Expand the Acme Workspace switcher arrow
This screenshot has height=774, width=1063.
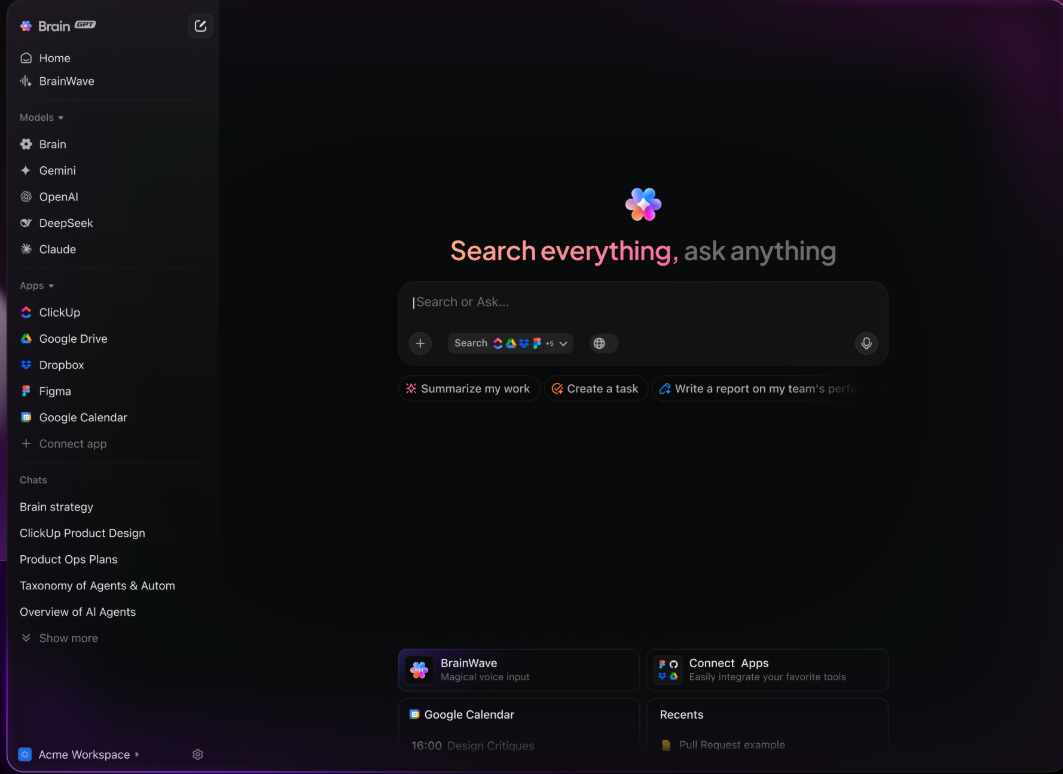pos(137,754)
